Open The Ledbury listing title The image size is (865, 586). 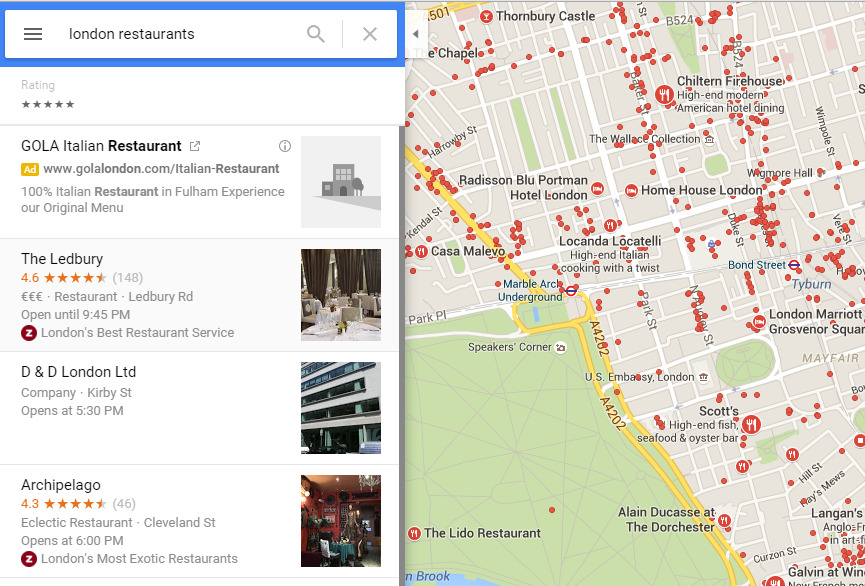(62, 259)
